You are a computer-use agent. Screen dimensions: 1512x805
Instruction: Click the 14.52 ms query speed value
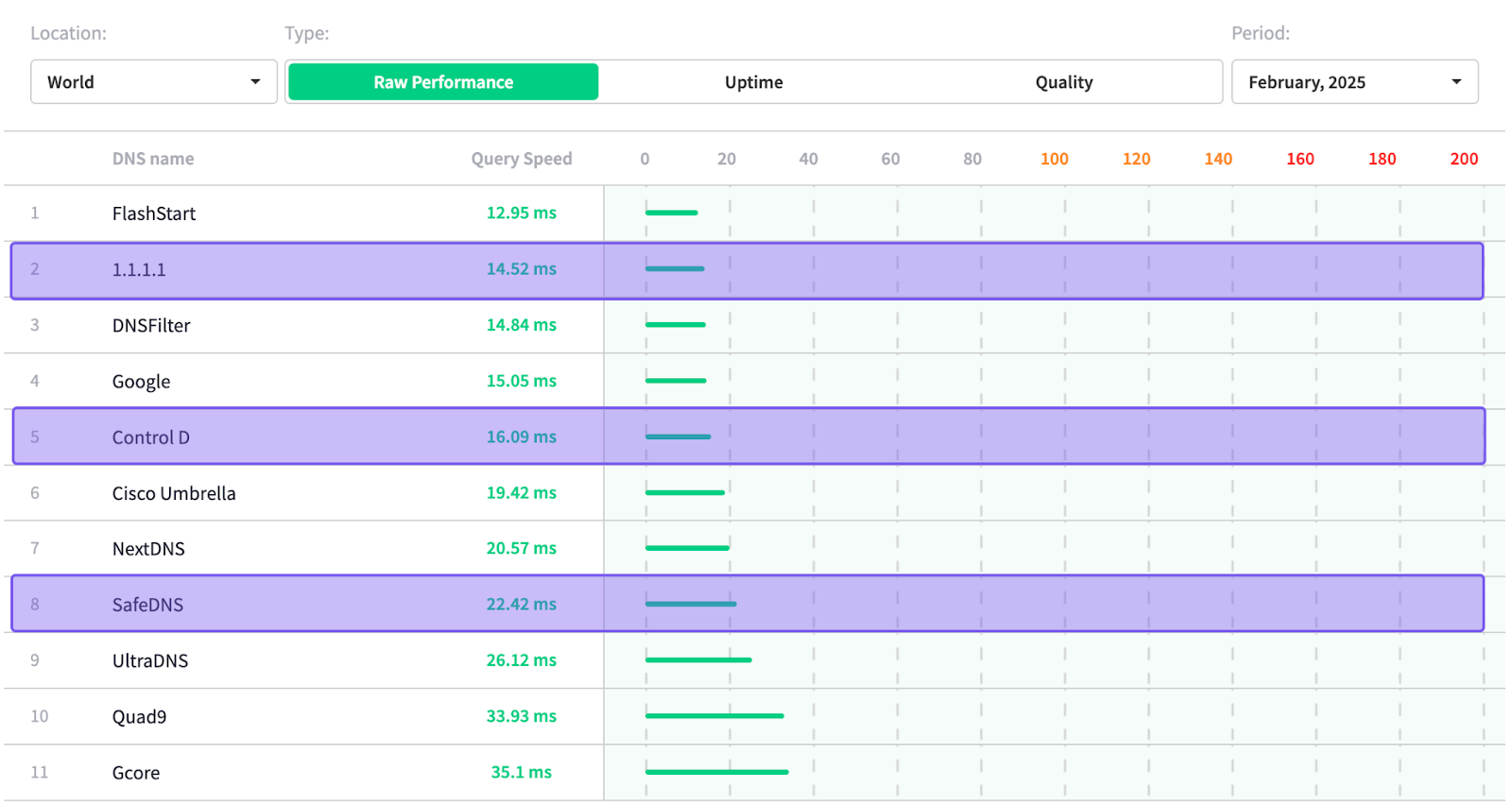pos(522,268)
